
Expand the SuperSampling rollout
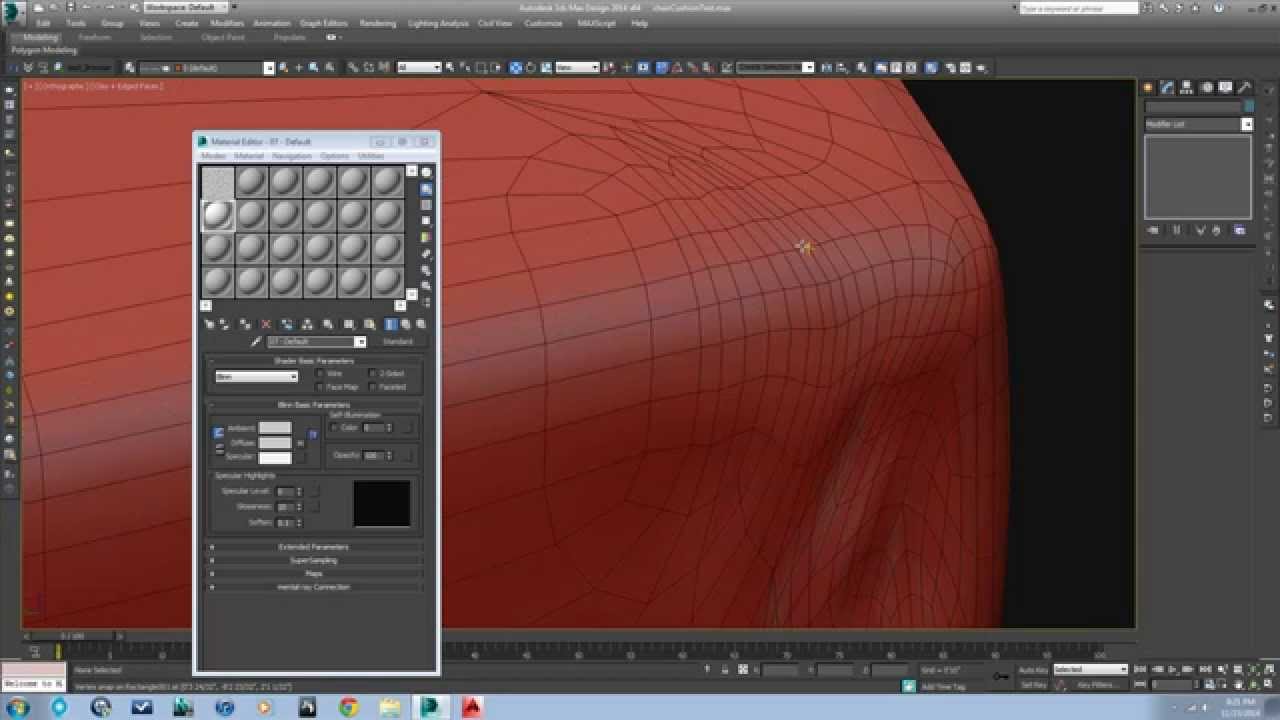point(314,561)
